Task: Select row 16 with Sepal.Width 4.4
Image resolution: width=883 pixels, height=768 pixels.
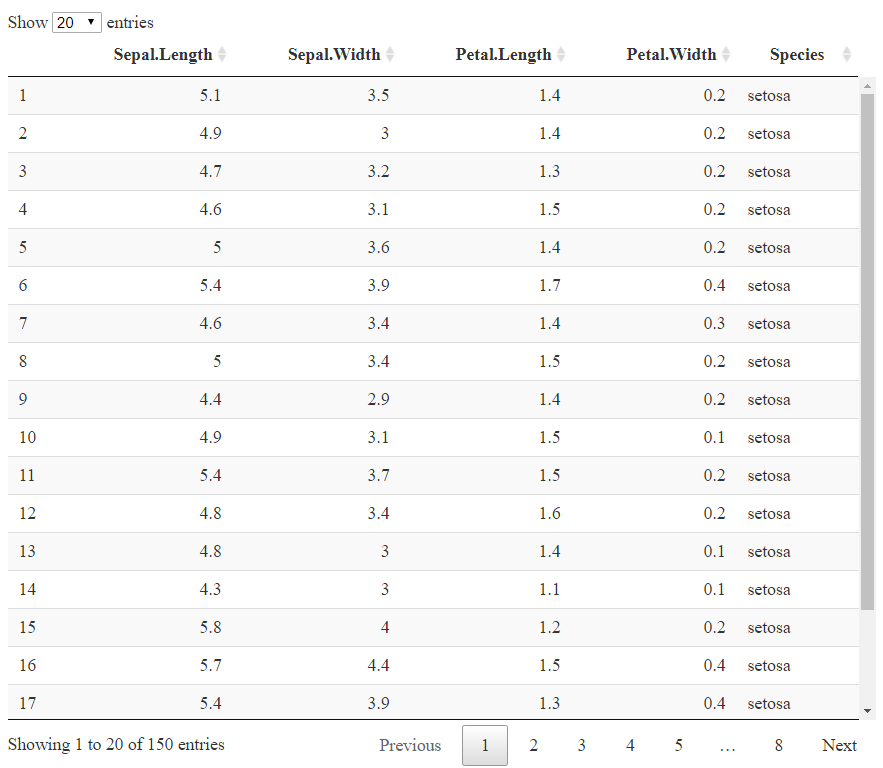Action: (433, 666)
